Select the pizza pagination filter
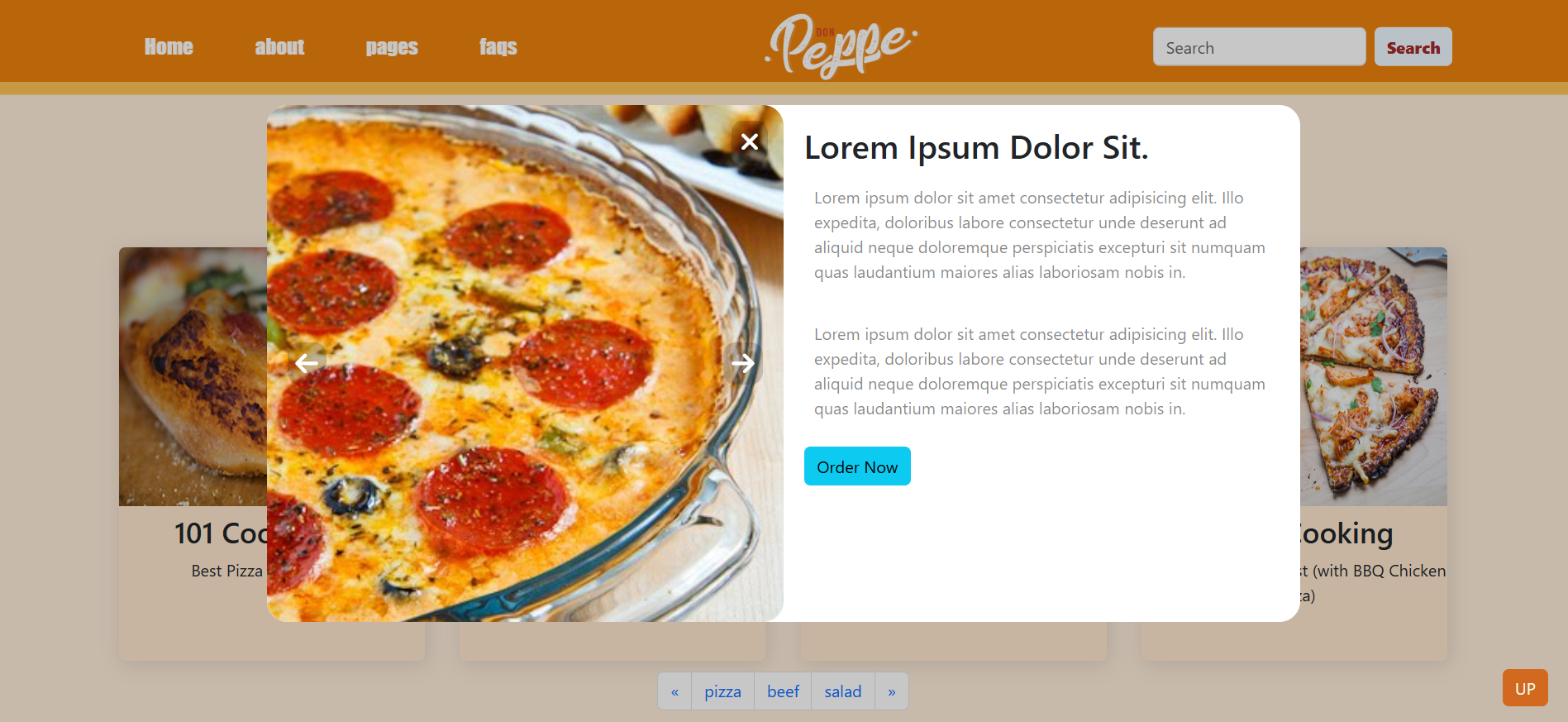The height and width of the screenshot is (722, 1568). tap(722, 691)
